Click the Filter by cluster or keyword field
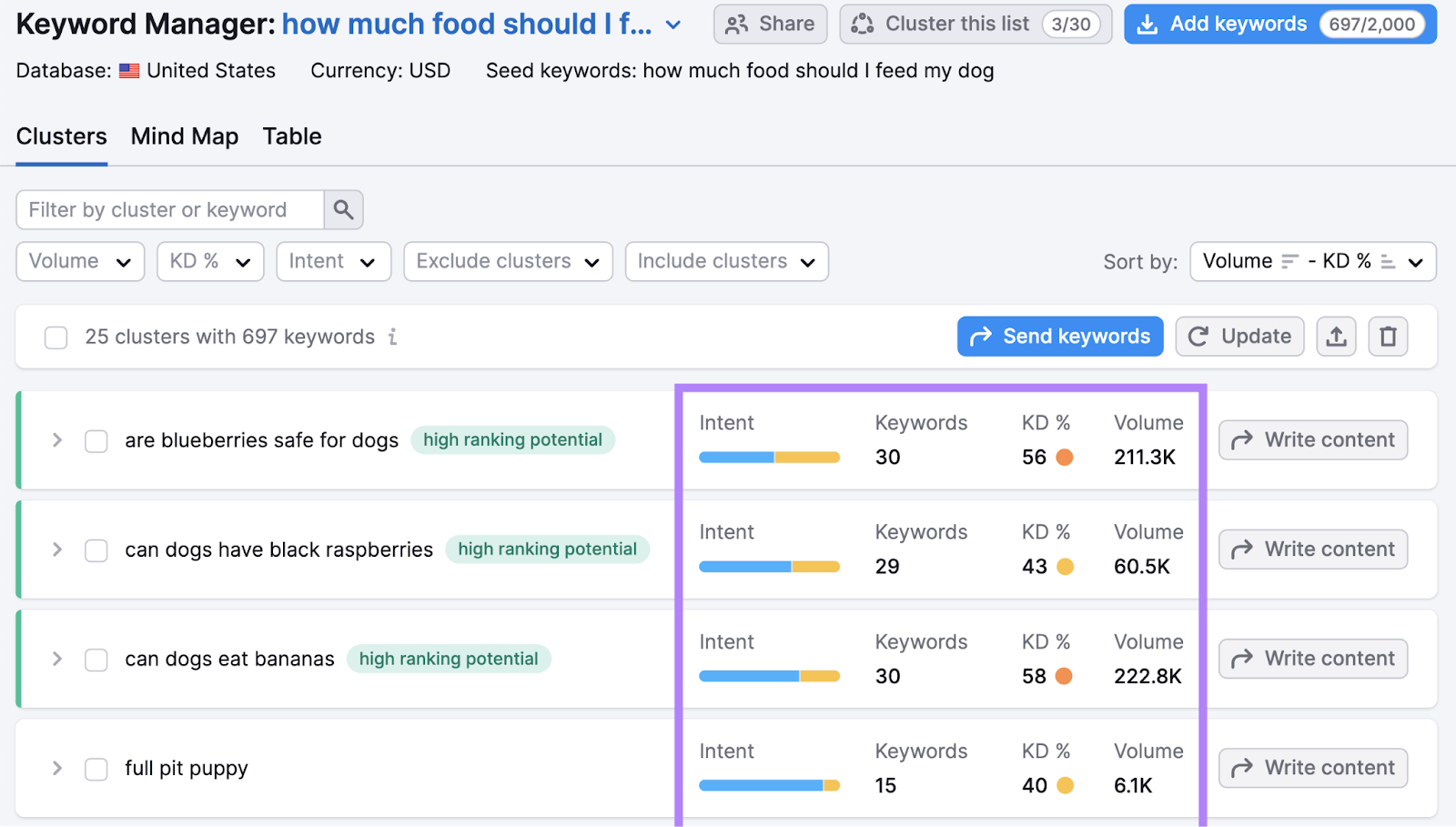 point(170,210)
